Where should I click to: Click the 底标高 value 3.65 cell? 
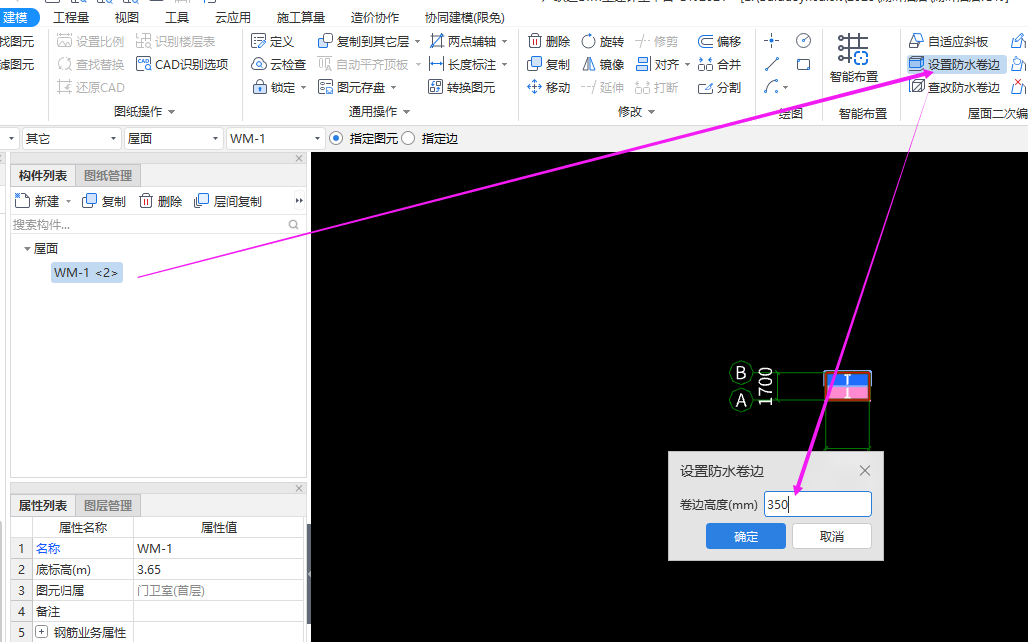click(x=218, y=569)
